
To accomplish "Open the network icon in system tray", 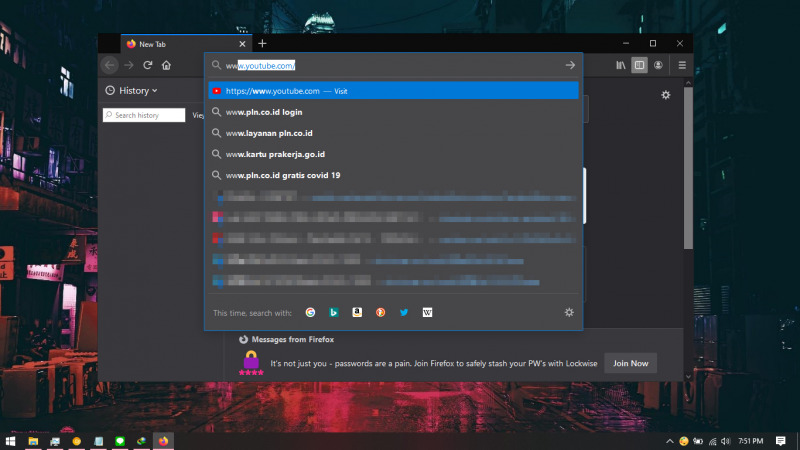I will 712,441.
